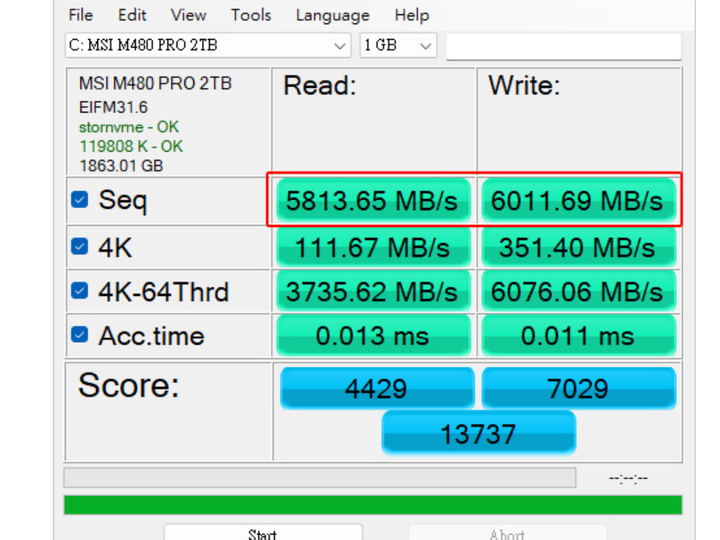Screen dimensions: 720x540
Task: Expand the 1 GB test size dropdown
Action: [425, 45]
